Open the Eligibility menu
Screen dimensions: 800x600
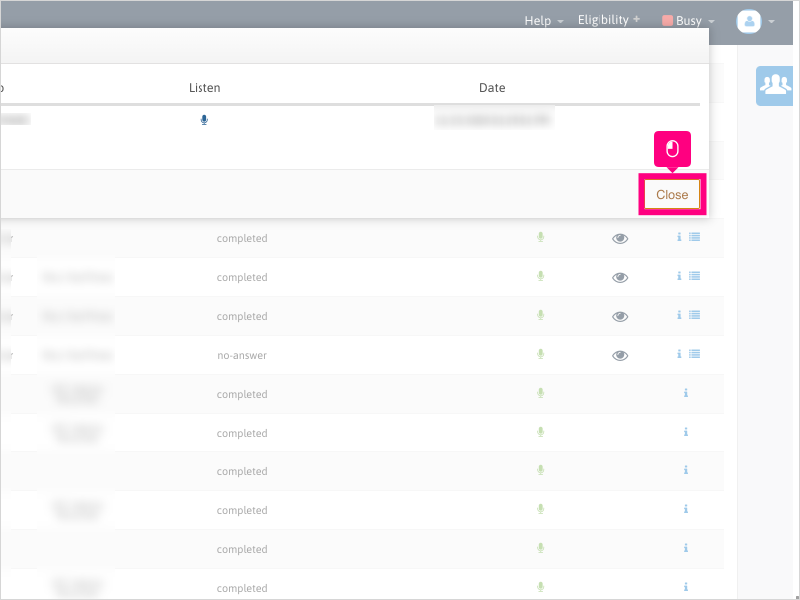(609, 20)
